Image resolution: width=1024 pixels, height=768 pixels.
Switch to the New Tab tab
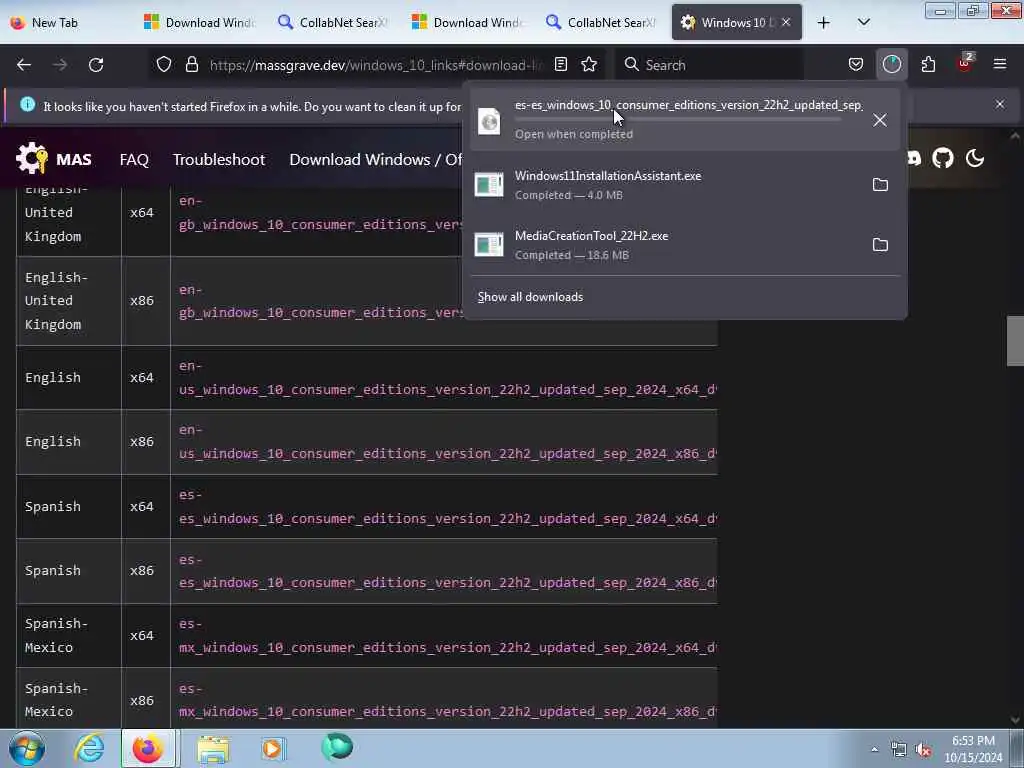tap(67, 23)
